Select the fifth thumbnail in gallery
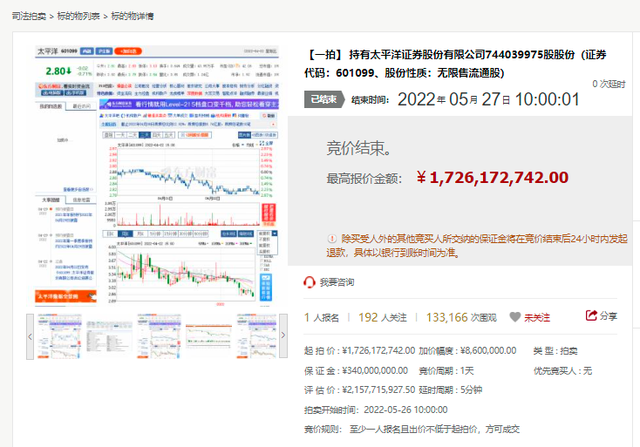The width and height of the screenshot is (640, 447). pos(256,336)
